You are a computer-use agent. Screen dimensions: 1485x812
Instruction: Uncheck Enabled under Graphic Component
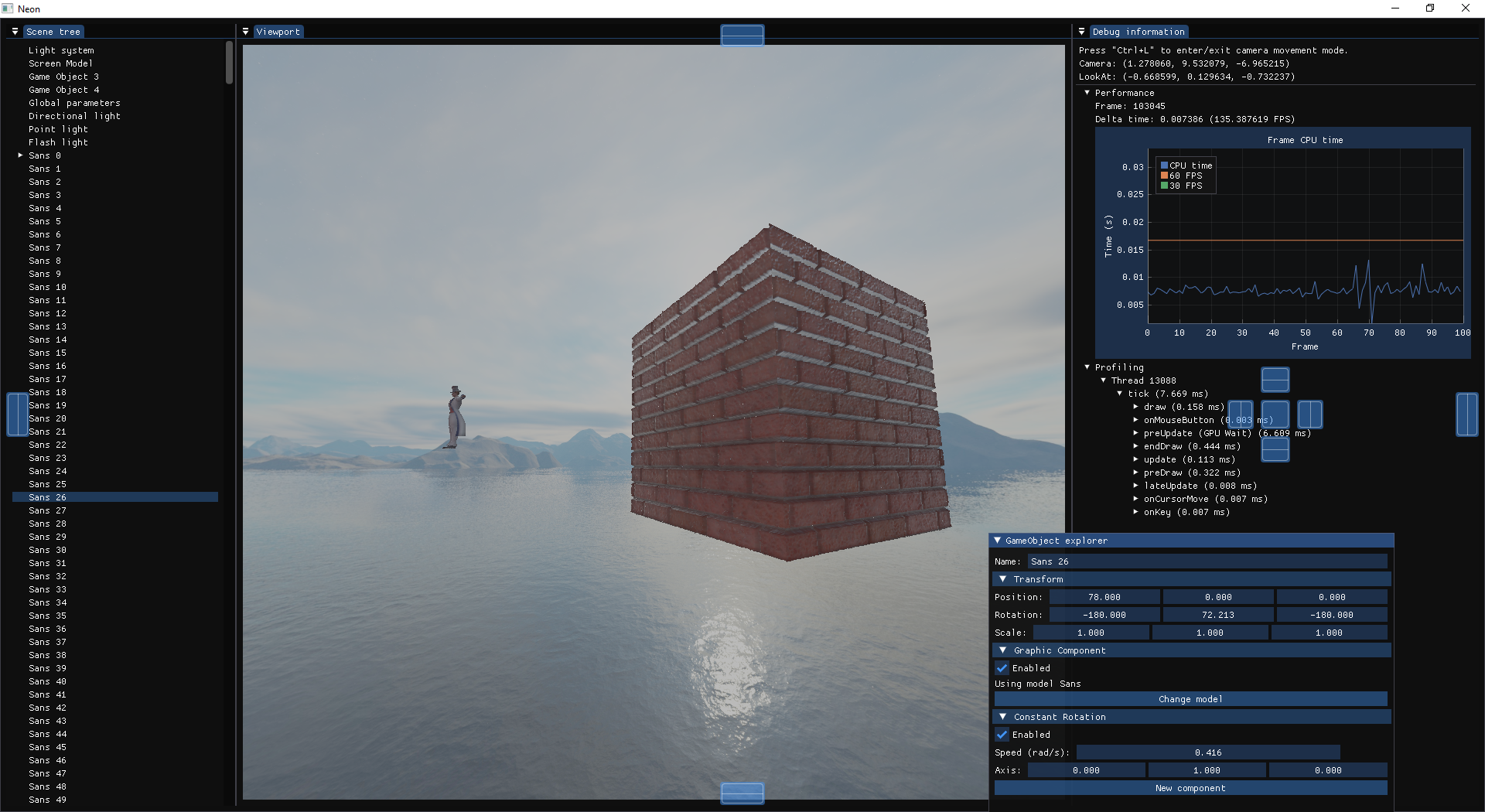(x=1003, y=667)
